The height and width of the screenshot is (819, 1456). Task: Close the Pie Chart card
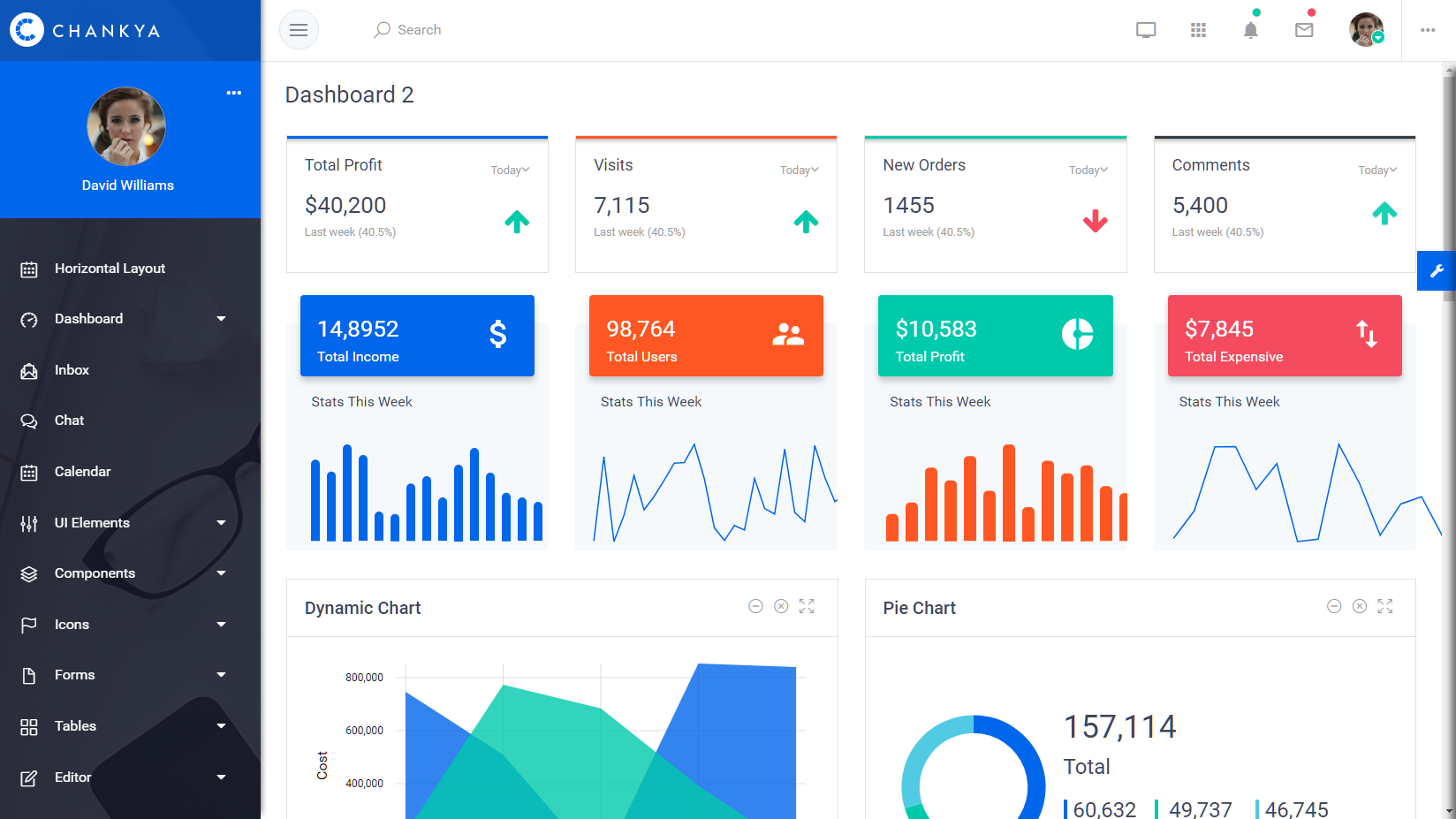tap(1360, 606)
